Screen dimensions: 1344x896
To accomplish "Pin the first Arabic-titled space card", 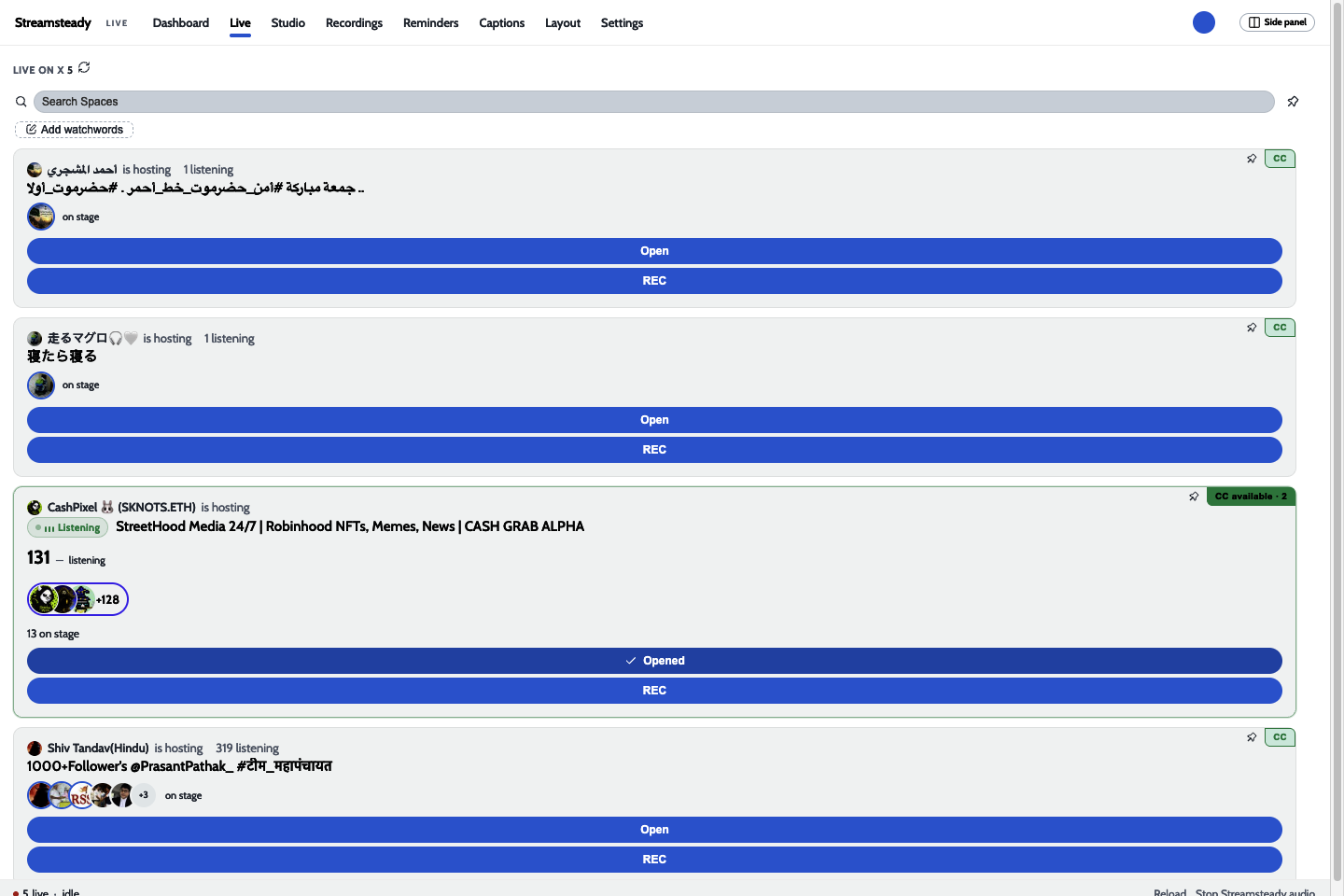I will coord(1252,159).
